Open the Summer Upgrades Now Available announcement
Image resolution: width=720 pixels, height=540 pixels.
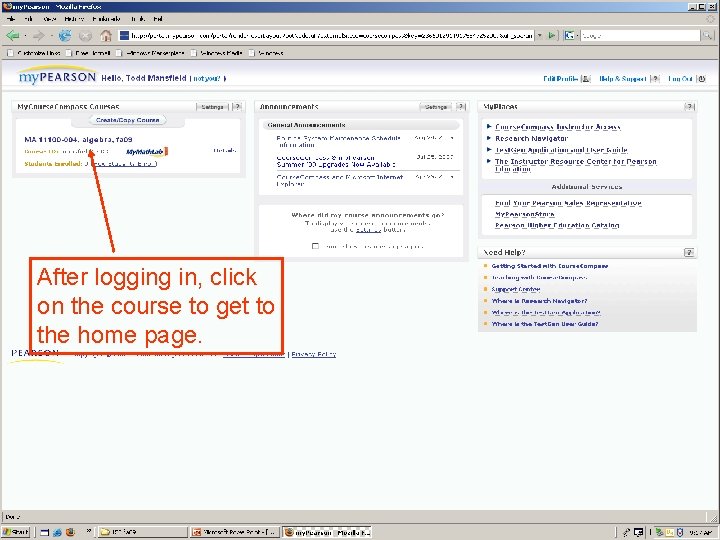(x=336, y=161)
